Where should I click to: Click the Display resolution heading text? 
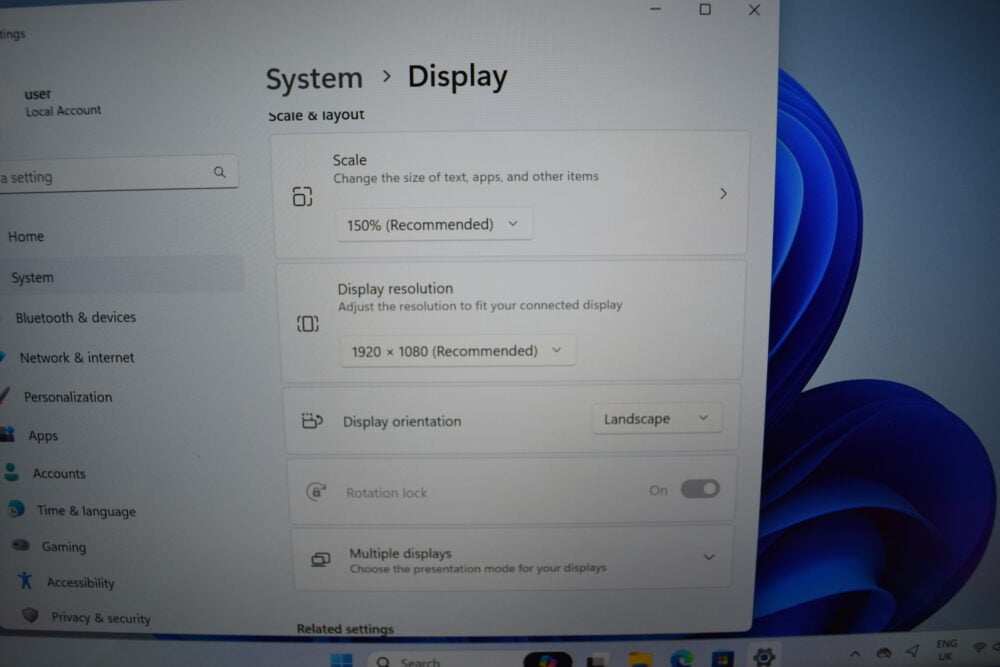[x=395, y=289]
